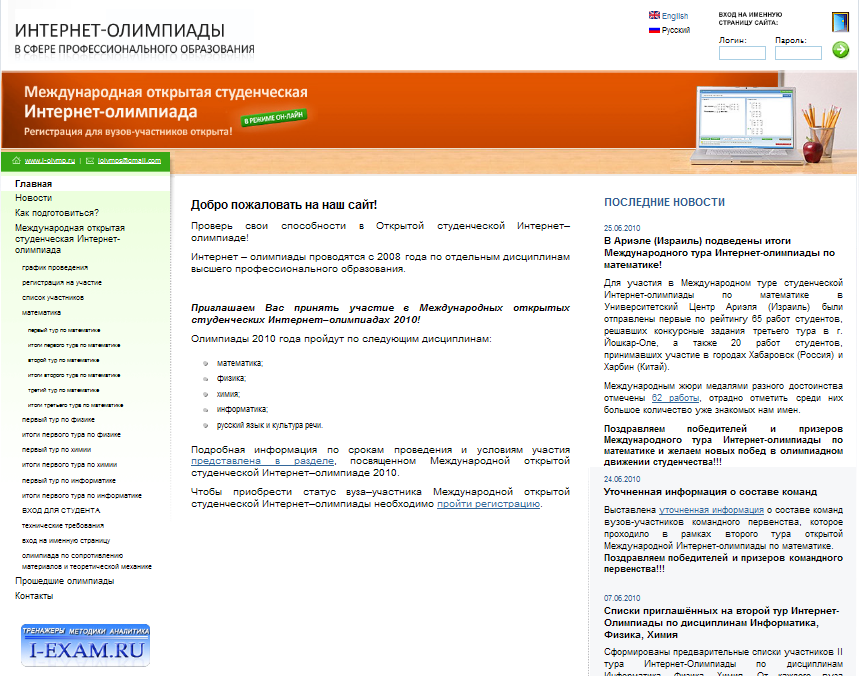This screenshot has height=676, width=859.
Task: Click the Russian flag icon
Action: pyautogui.click(x=654, y=30)
